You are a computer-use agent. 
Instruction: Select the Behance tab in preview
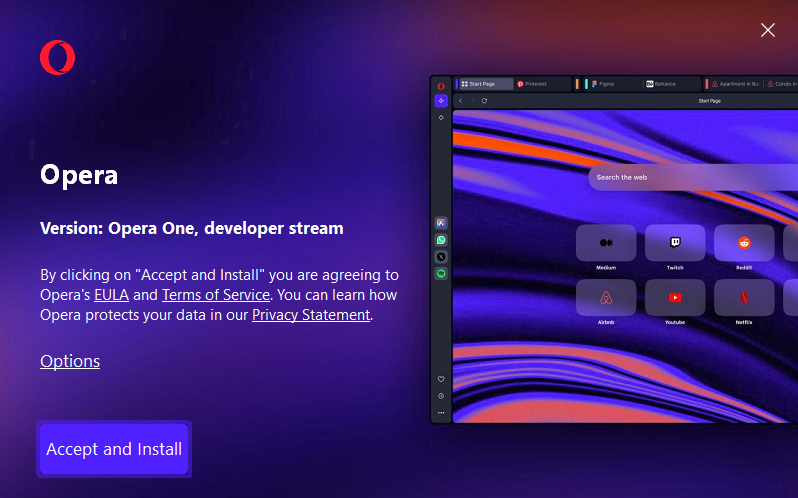[672, 84]
